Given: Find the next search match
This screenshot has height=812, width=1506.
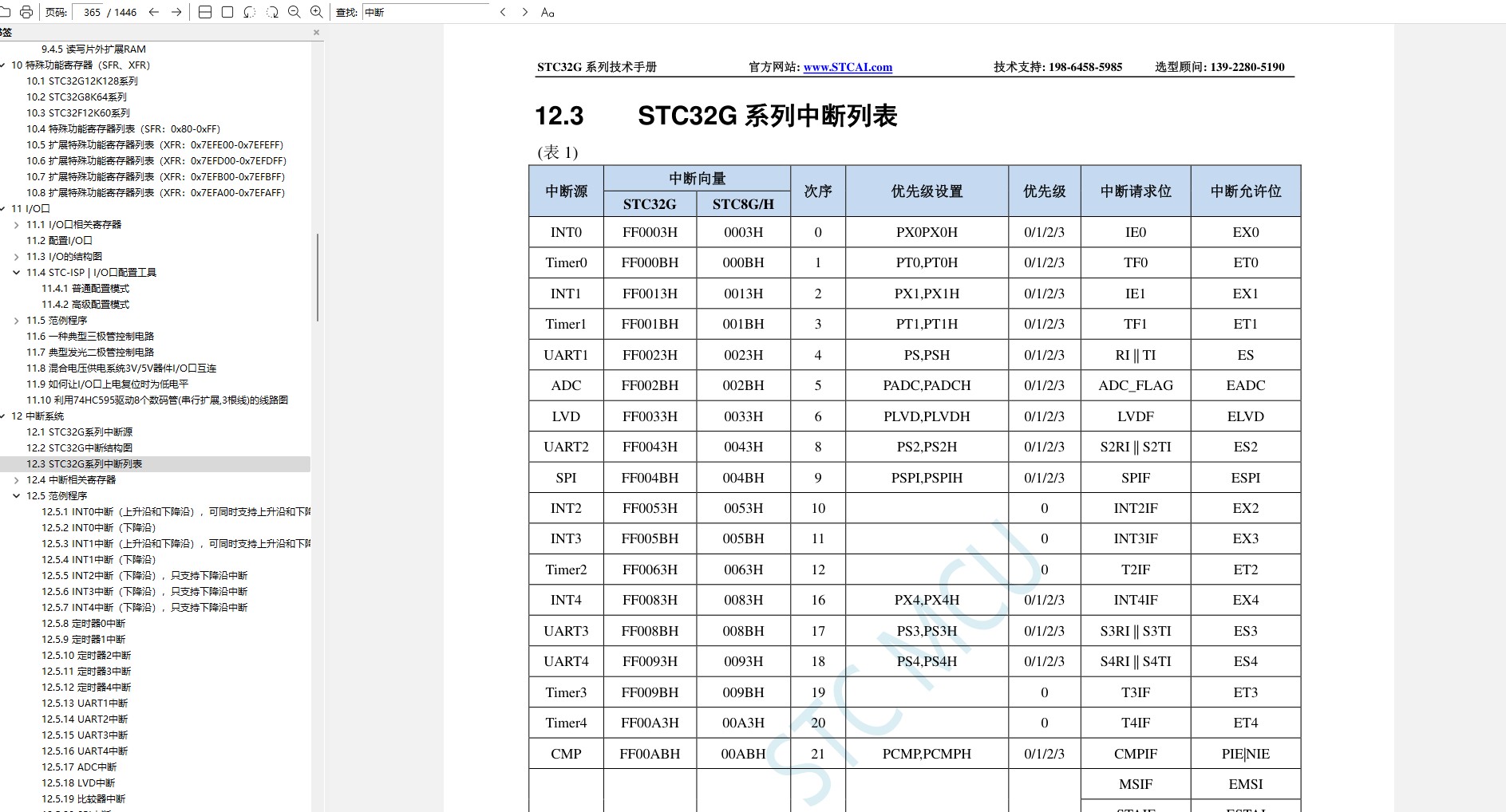Looking at the screenshot, I should coord(524,12).
